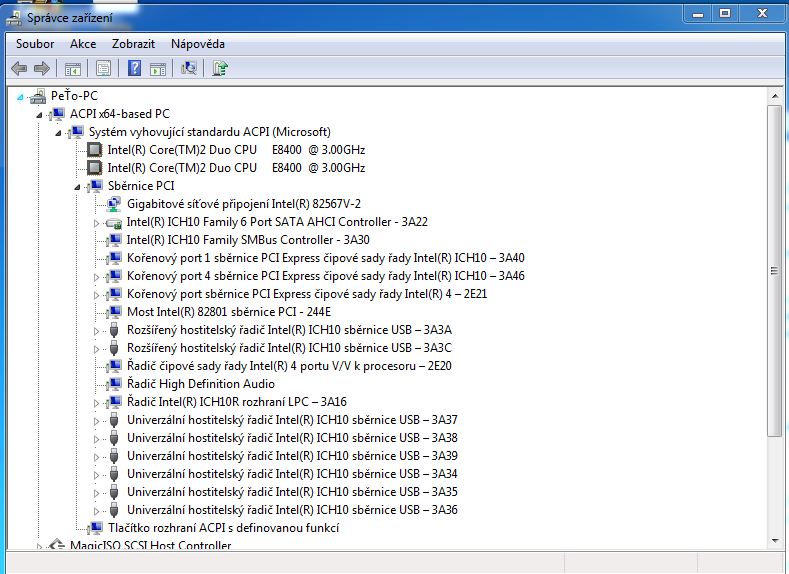Select Most Intel 82801 sběrnice PCI - 244E

(x=229, y=312)
